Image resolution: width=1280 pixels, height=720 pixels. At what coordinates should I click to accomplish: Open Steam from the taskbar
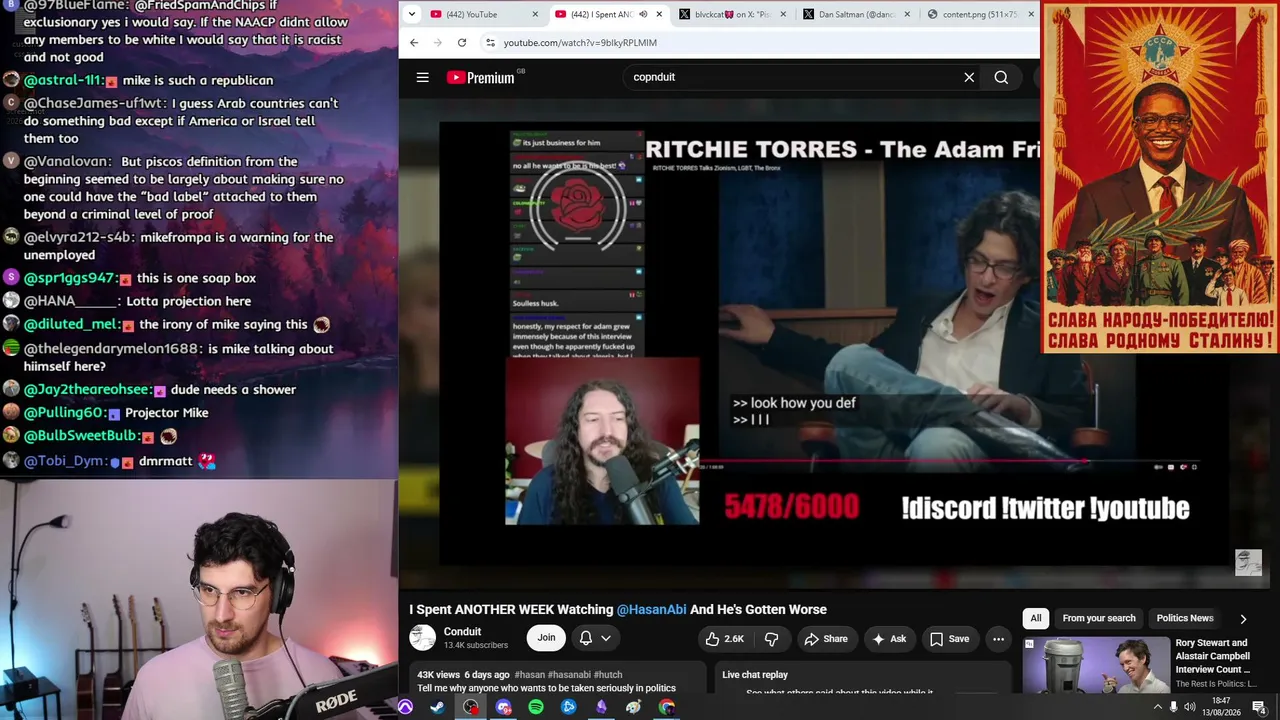click(438, 707)
